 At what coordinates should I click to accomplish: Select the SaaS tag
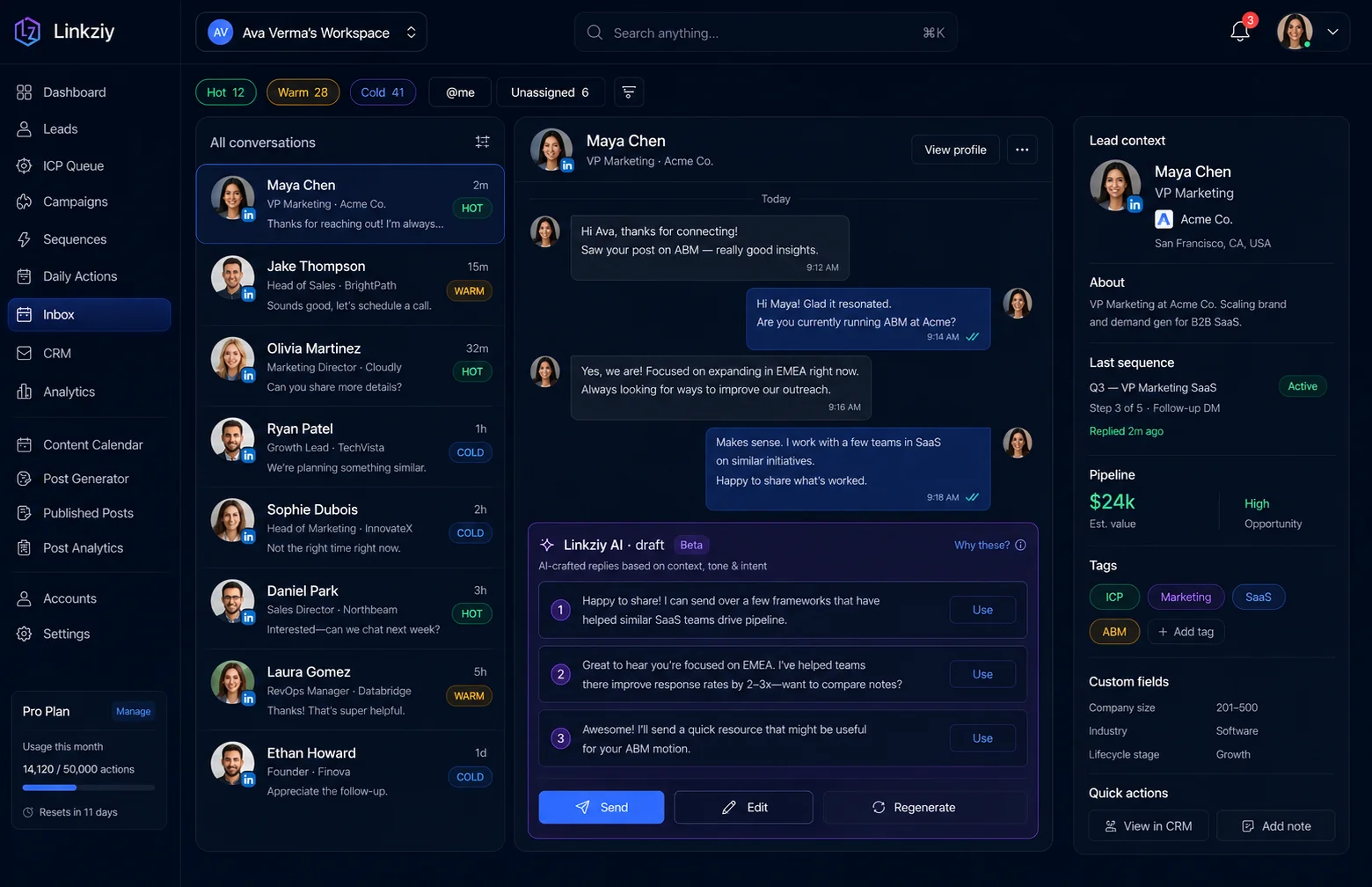click(x=1259, y=597)
